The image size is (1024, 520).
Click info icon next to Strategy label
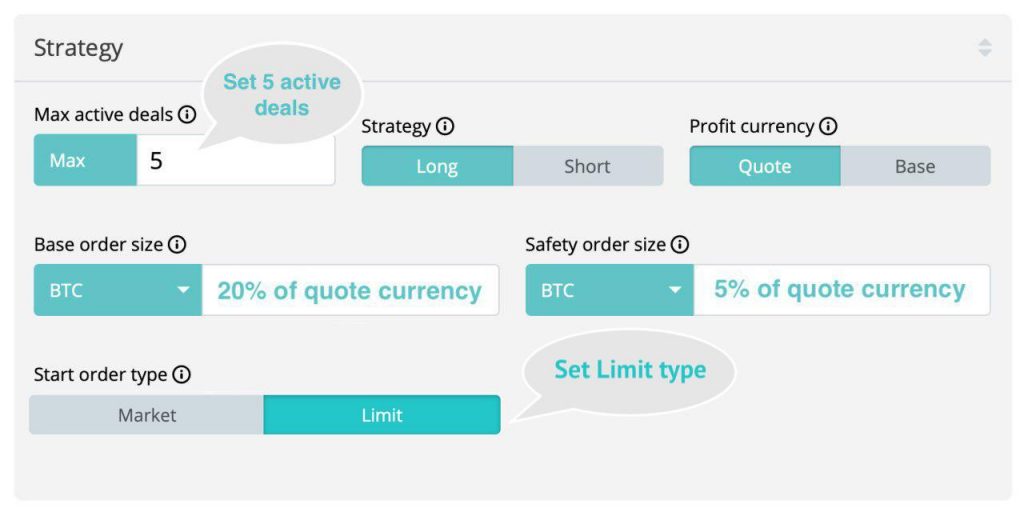(x=445, y=127)
